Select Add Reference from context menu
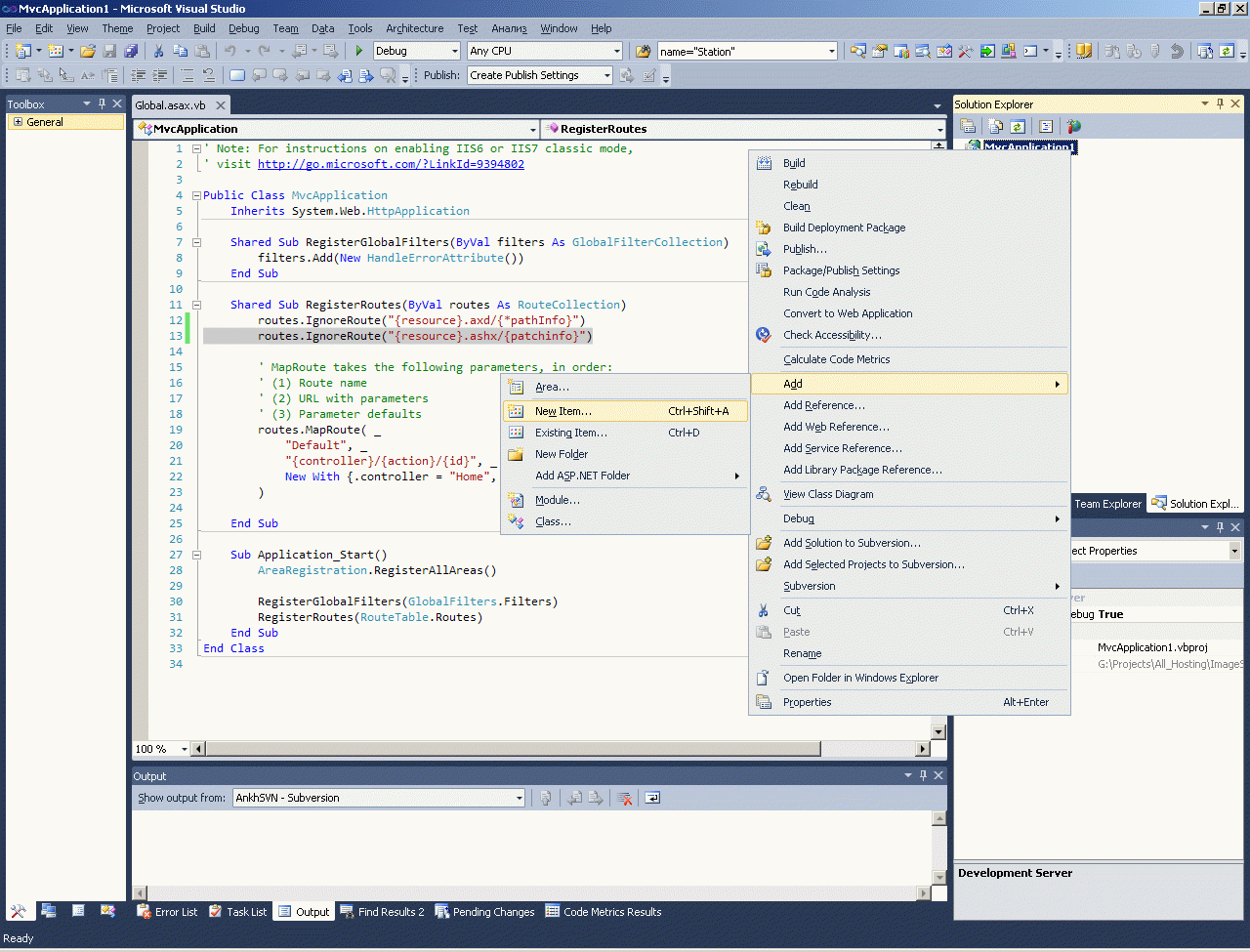Screen dimensions: 1250x952 tap(823, 405)
